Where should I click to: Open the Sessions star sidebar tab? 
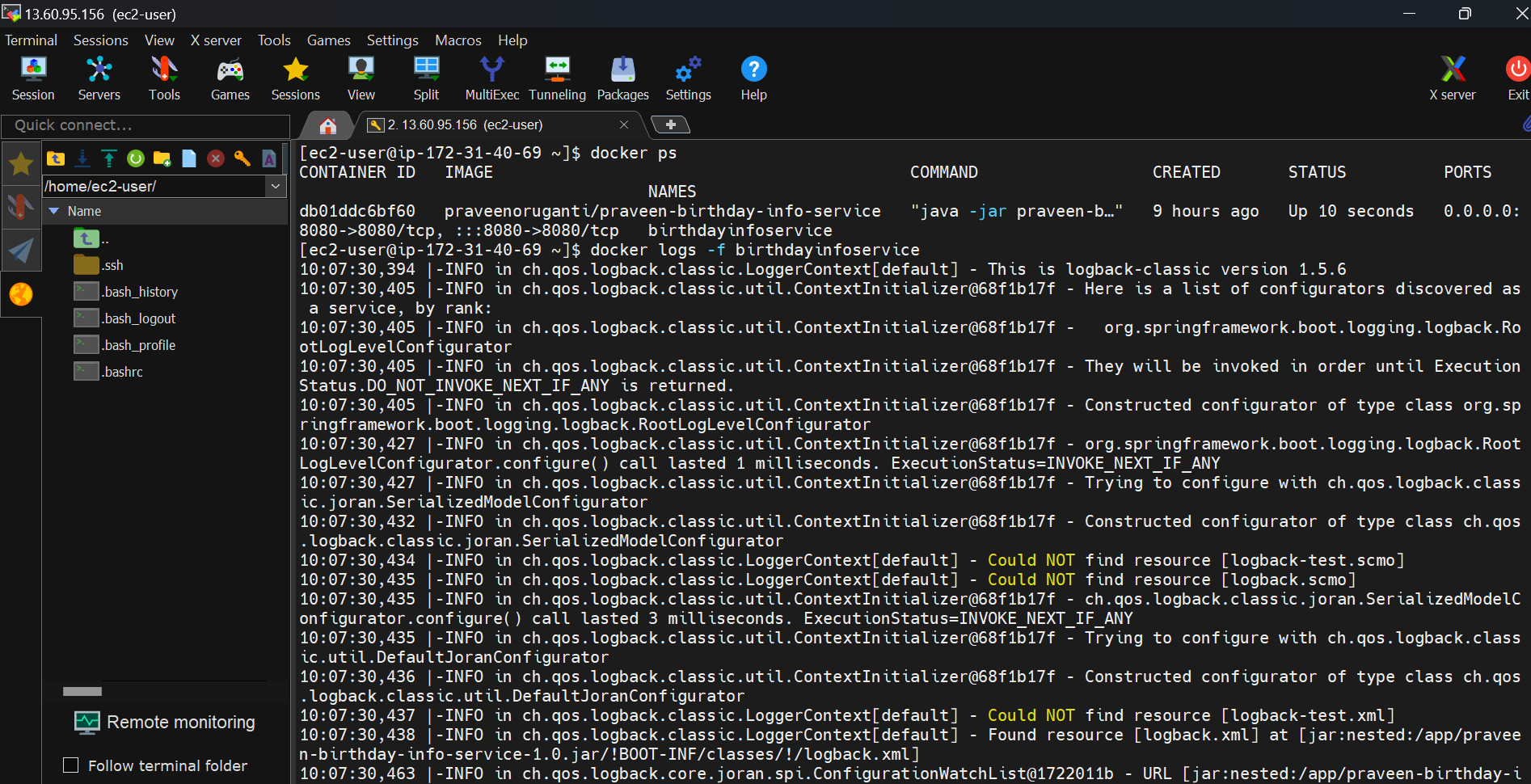[21, 163]
